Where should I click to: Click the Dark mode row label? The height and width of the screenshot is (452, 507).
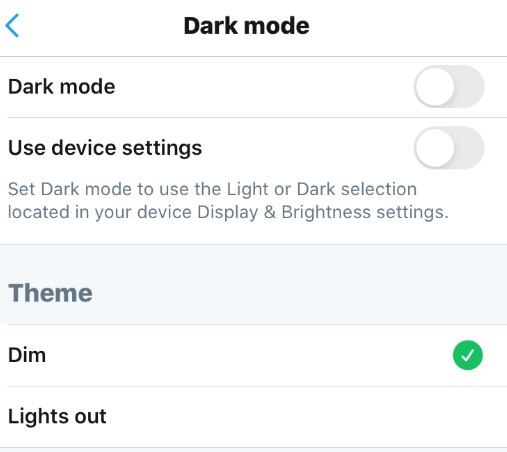click(62, 87)
